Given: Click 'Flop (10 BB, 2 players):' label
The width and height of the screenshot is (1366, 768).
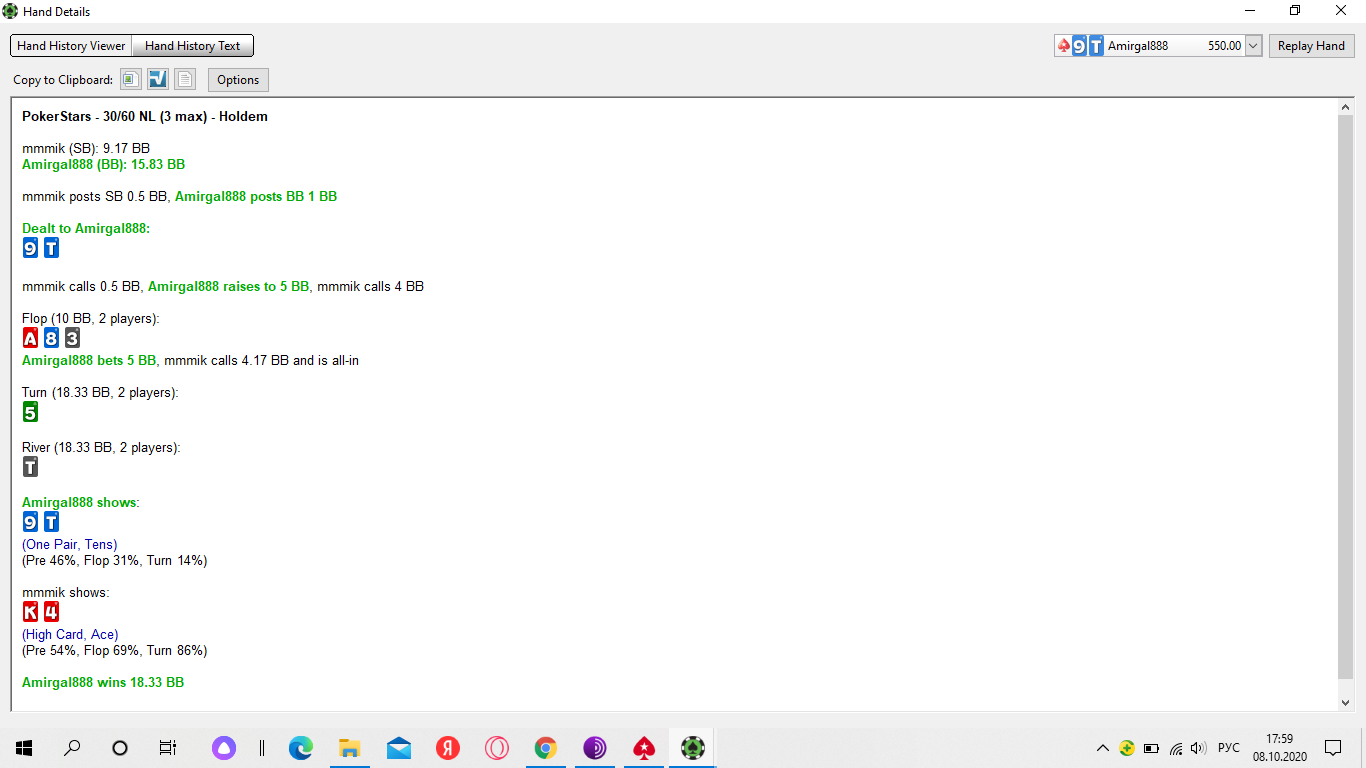Looking at the screenshot, I should [x=91, y=318].
